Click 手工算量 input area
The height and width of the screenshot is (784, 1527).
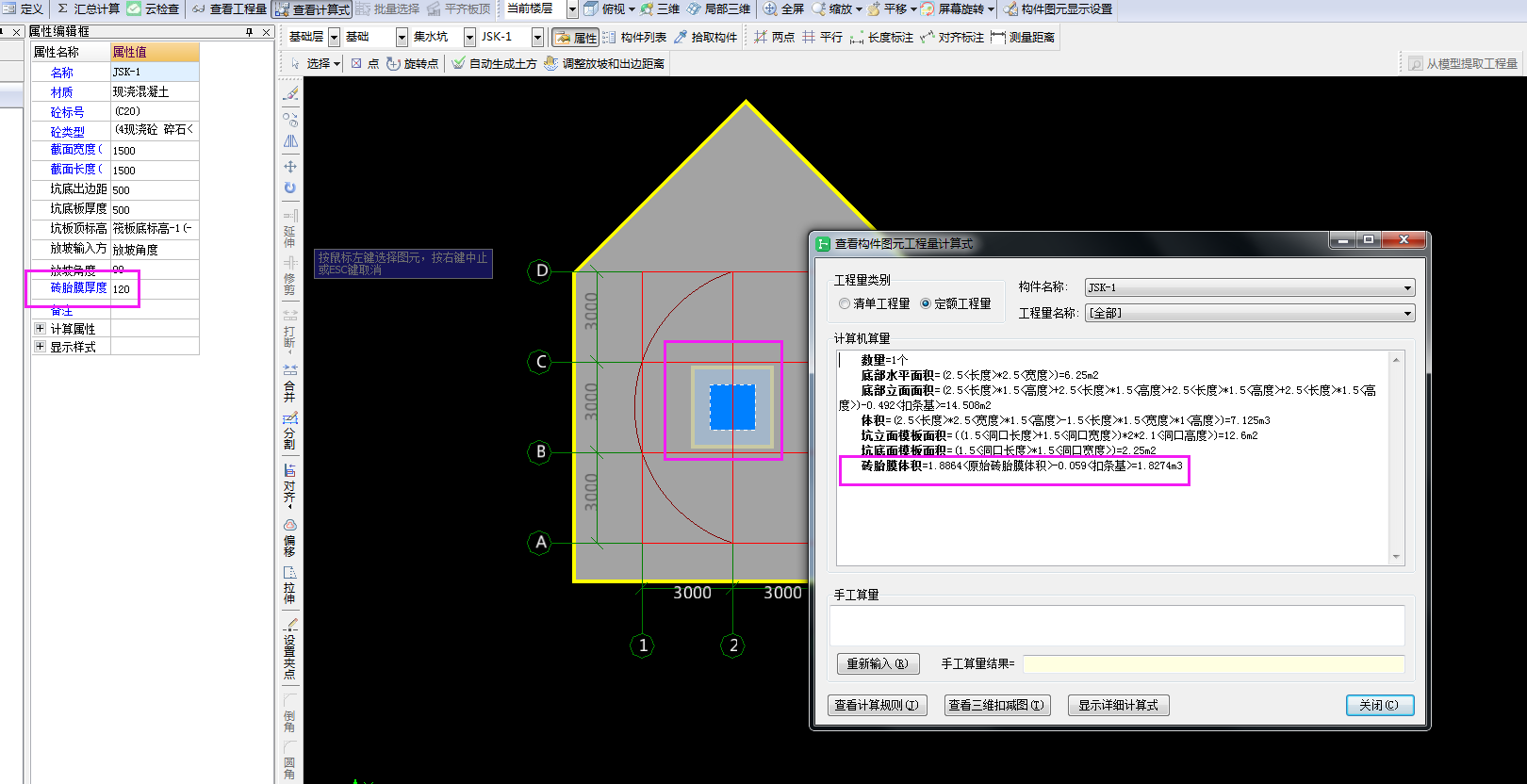click(1117, 626)
